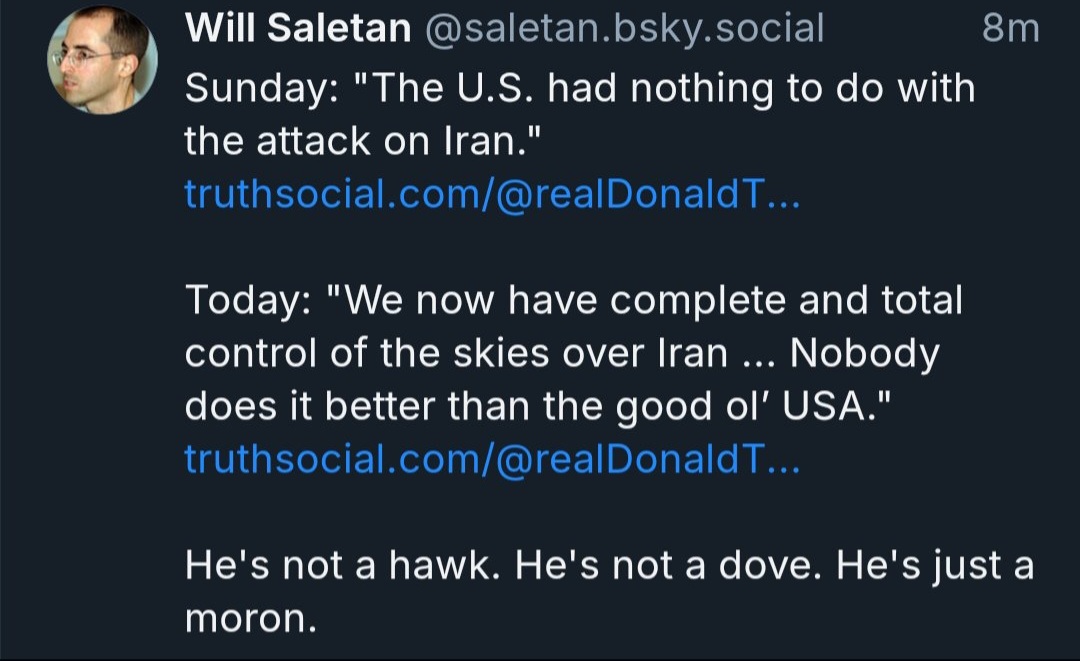
Task: Click the line starting "control of the skies"
Action: click(x=562, y=353)
